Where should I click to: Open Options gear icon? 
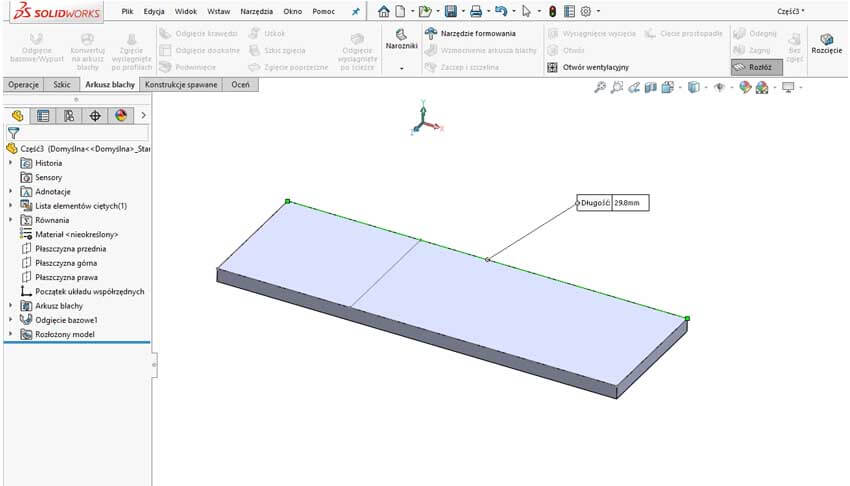point(586,11)
